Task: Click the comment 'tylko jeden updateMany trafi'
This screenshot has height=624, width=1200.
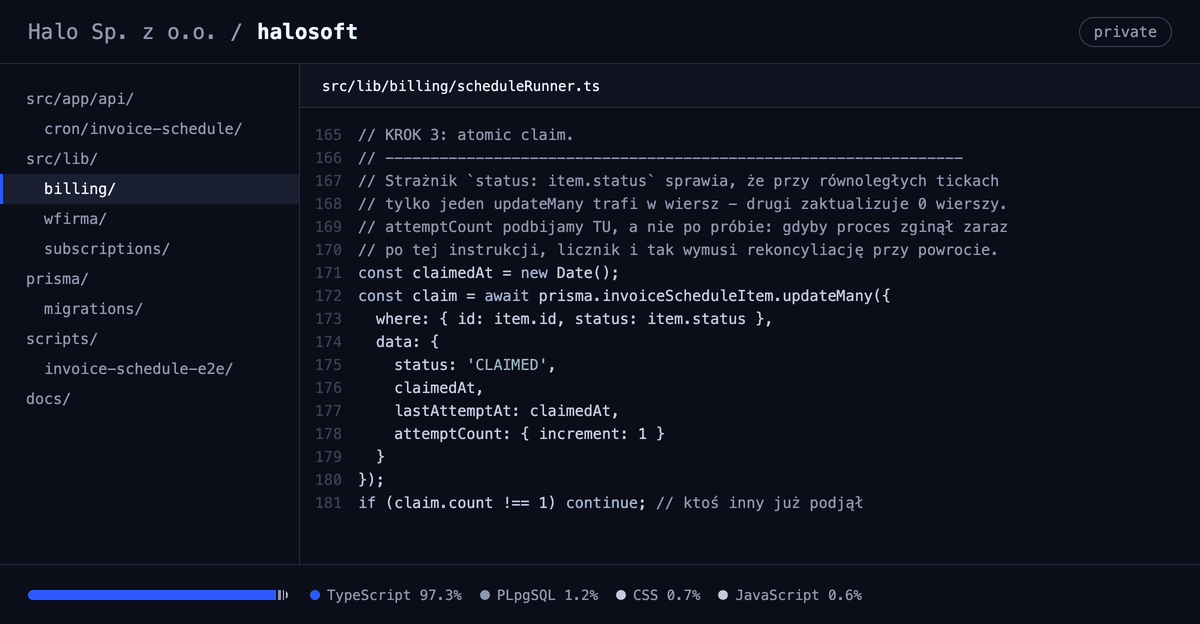Action: (683, 204)
